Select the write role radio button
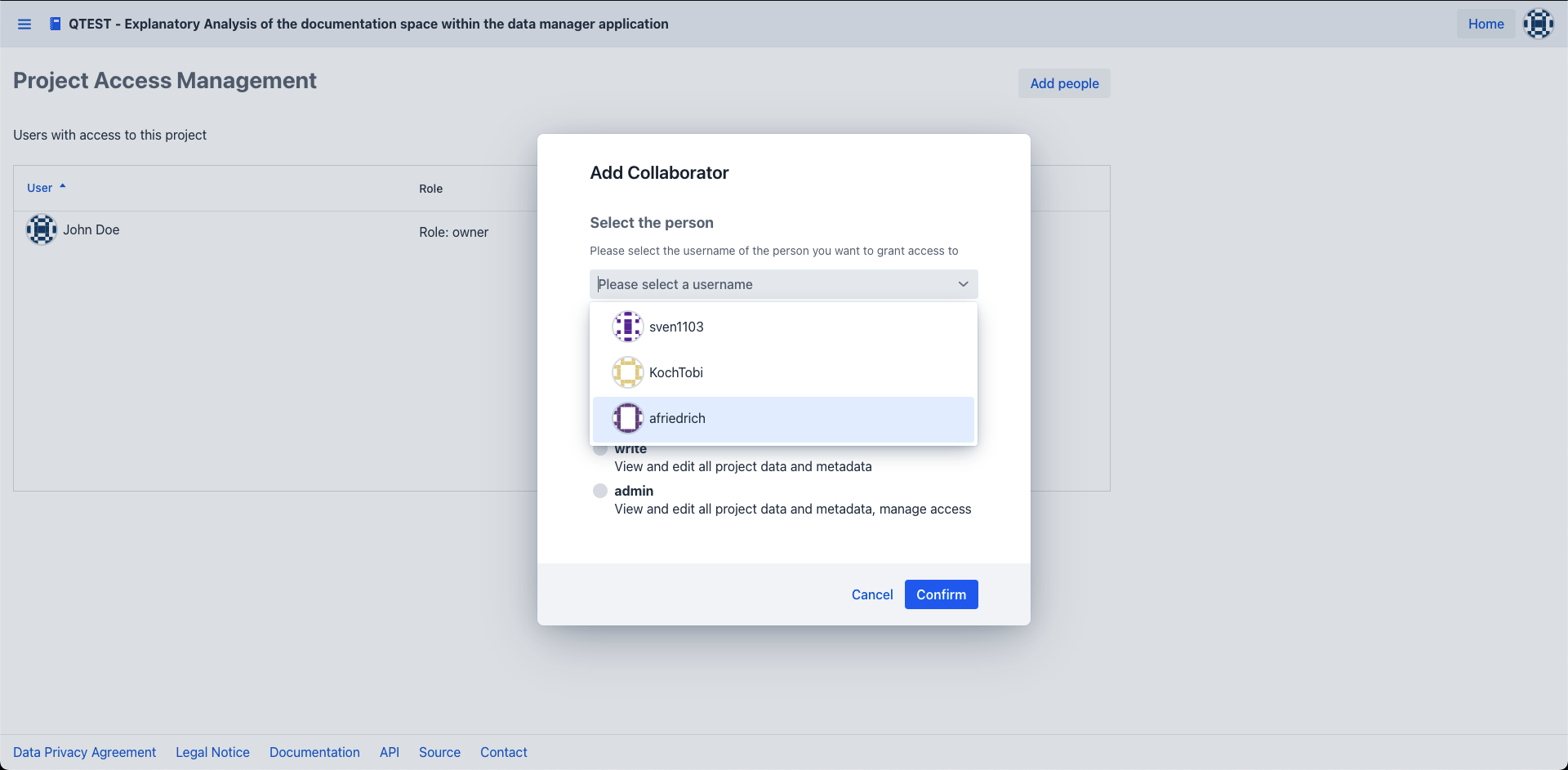1568x770 pixels. click(x=600, y=450)
